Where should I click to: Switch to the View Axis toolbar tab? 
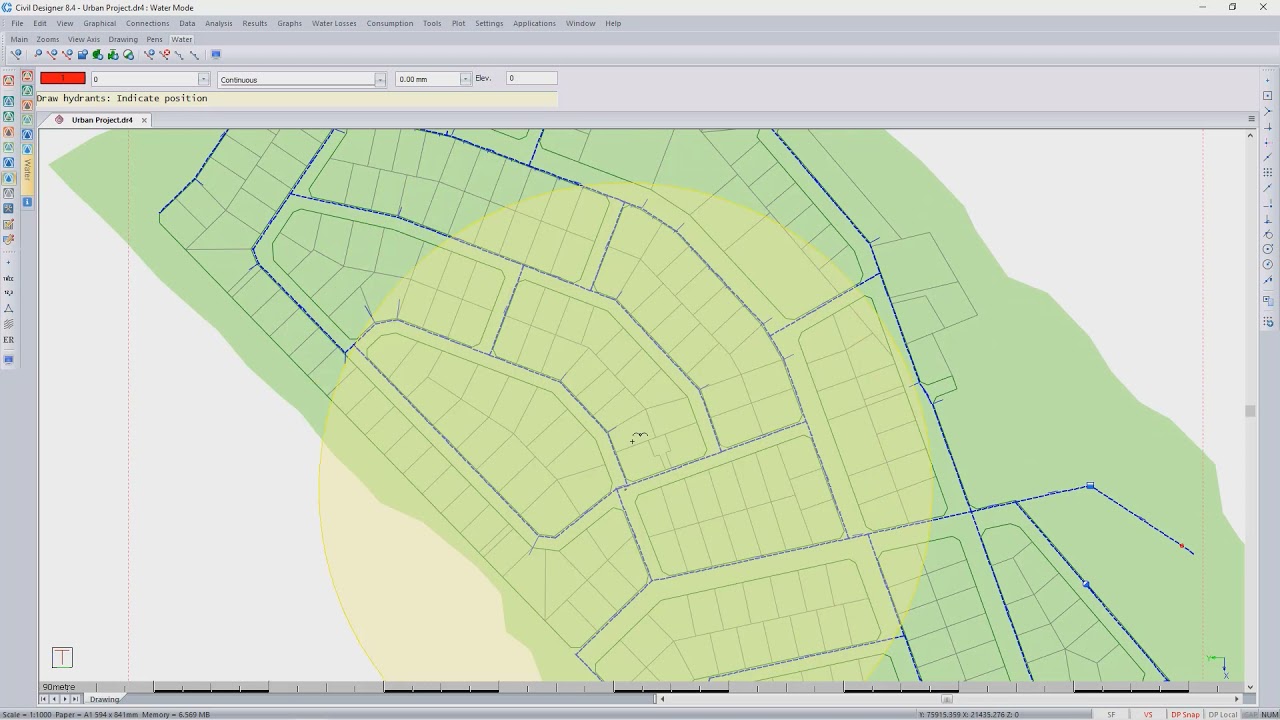[x=84, y=39]
